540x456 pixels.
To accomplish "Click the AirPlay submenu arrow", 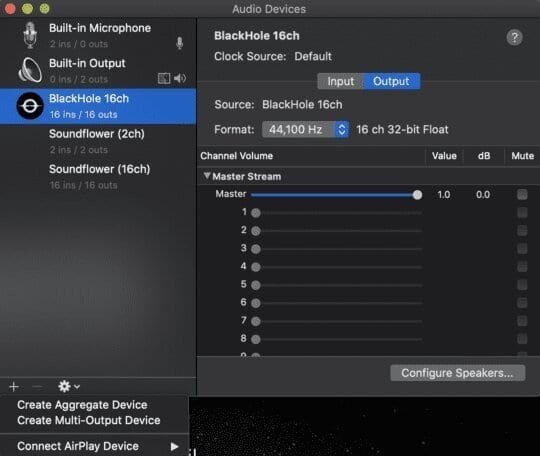I will (x=175, y=447).
